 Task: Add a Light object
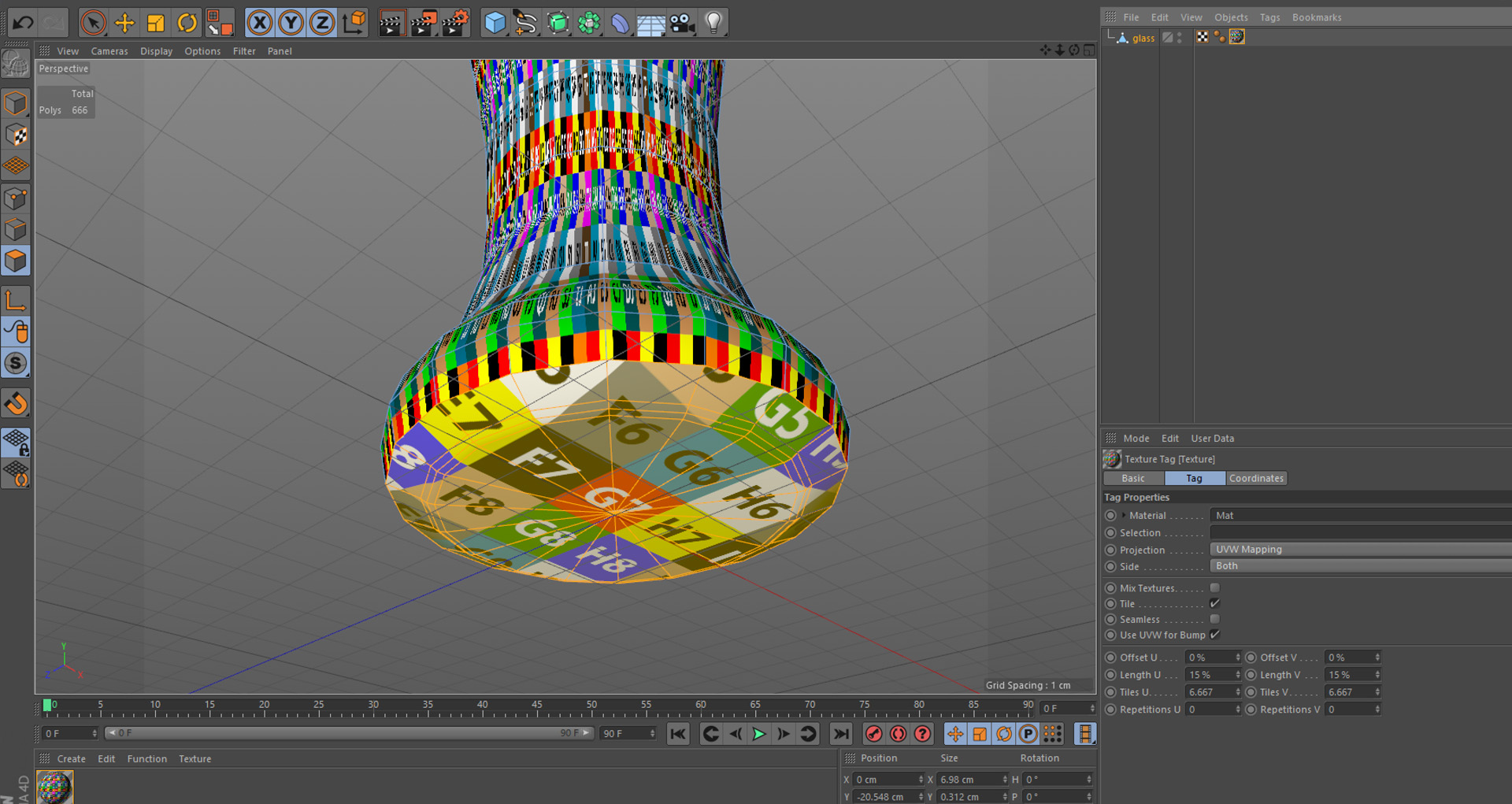713,23
